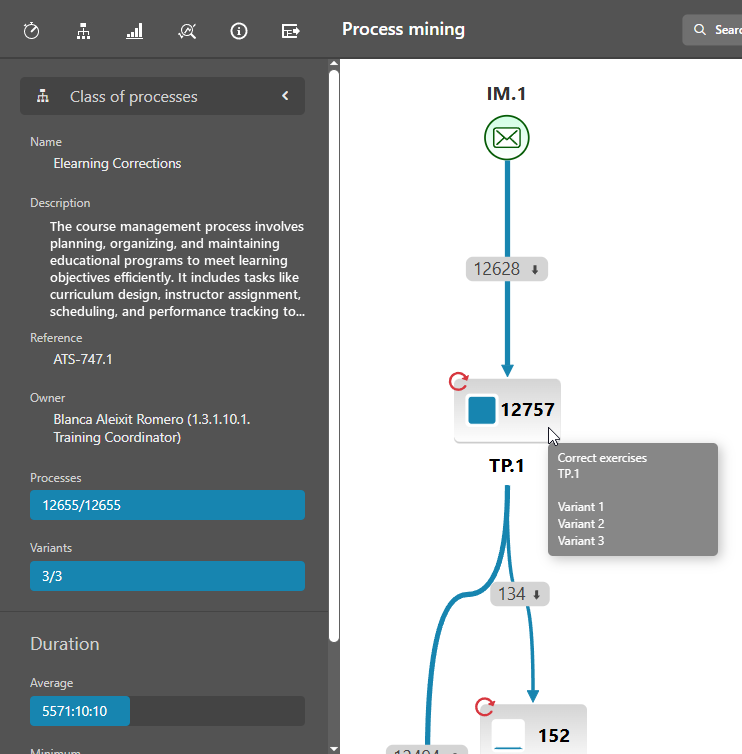Click the 12628 transition count label
The image size is (742, 754).
tap(507, 269)
